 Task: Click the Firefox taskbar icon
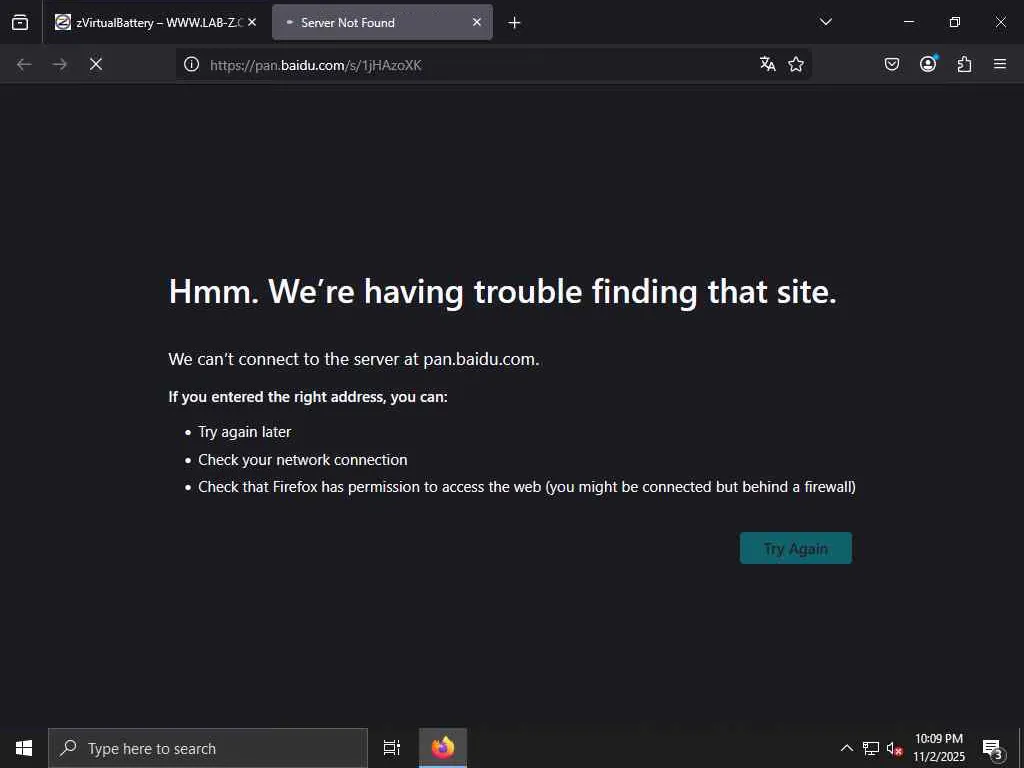point(443,748)
